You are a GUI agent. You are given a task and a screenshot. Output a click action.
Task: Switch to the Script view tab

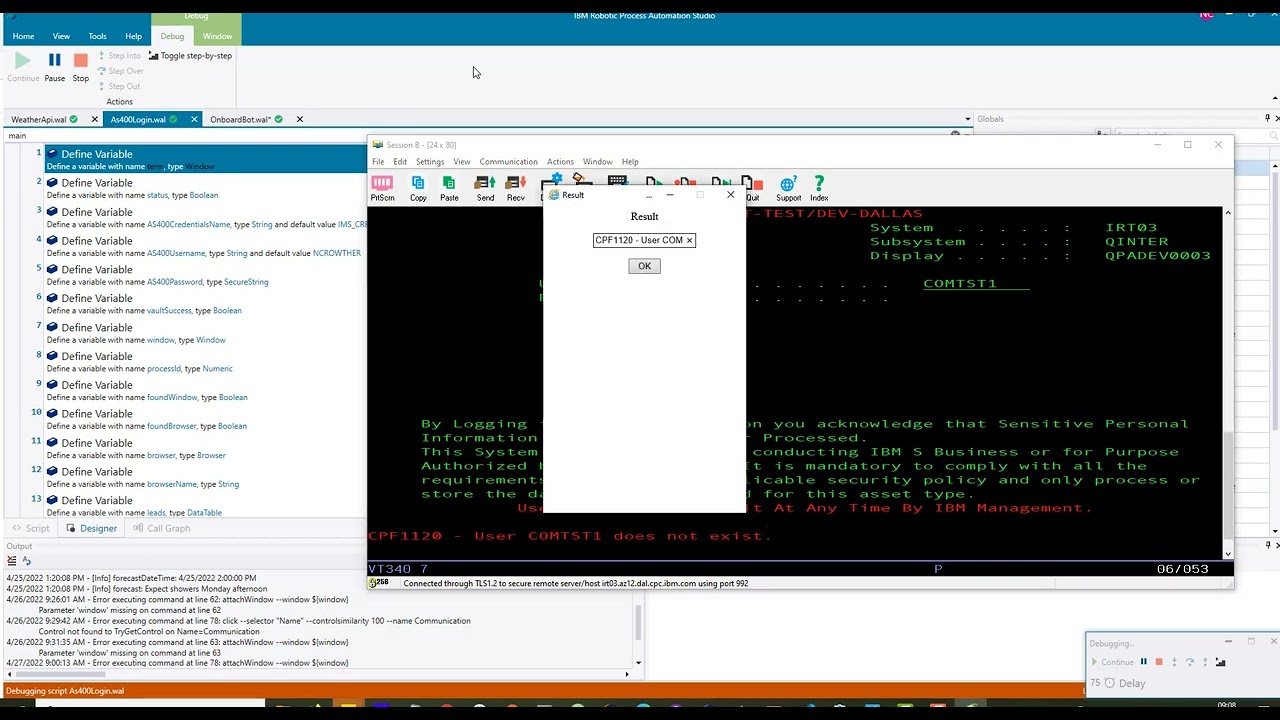[31, 528]
